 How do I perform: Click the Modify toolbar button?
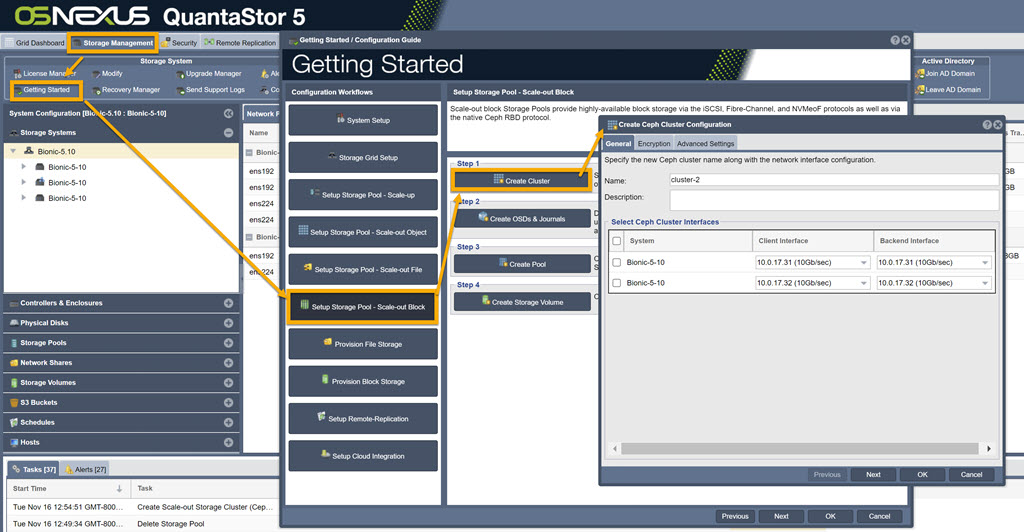pos(107,74)
